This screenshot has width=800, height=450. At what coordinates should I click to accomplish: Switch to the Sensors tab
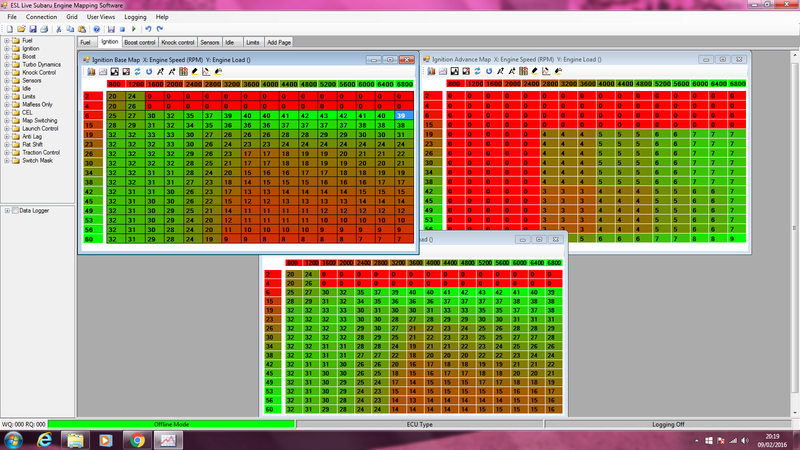(210, 42)
